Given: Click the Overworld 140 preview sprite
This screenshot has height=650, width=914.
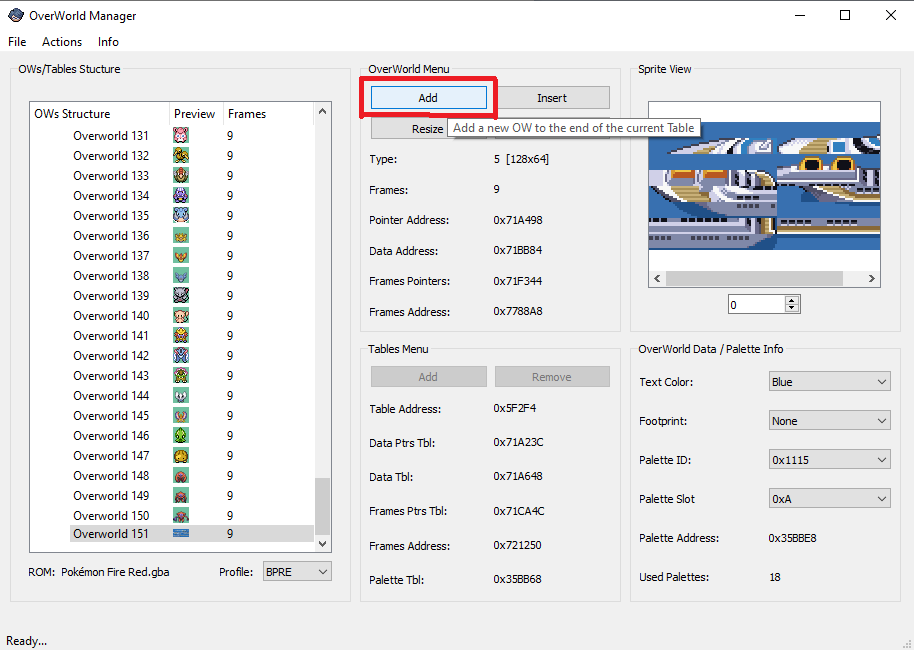Looking at the screenshot, I should [x=181, y=316].
